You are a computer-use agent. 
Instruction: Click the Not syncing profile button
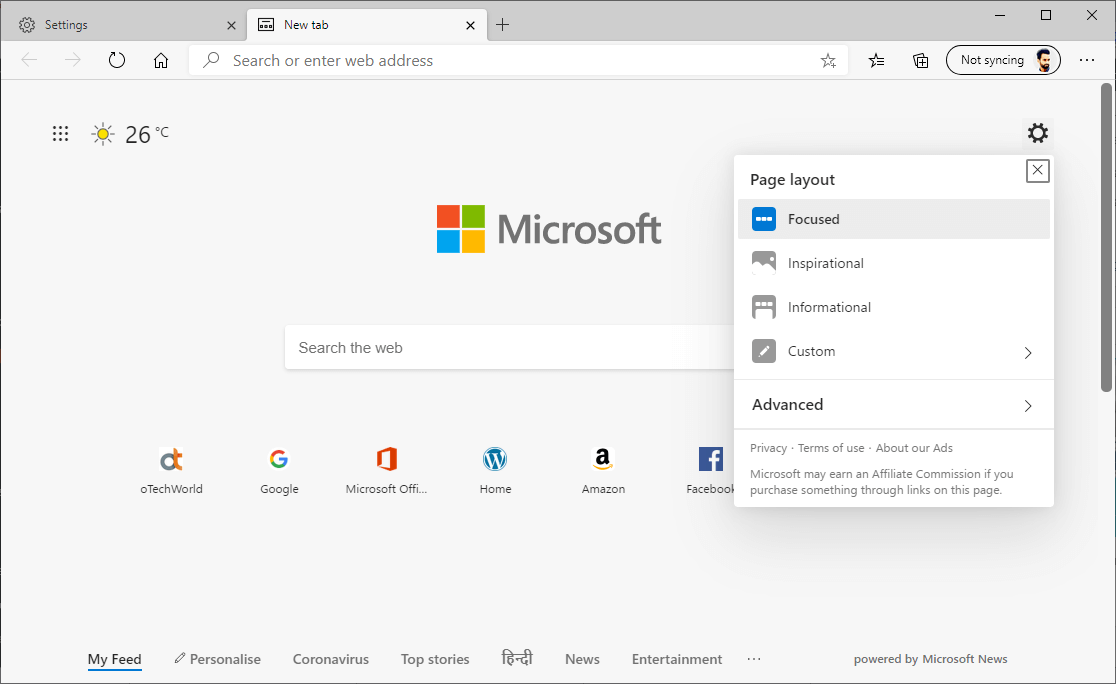[1004, 60]
